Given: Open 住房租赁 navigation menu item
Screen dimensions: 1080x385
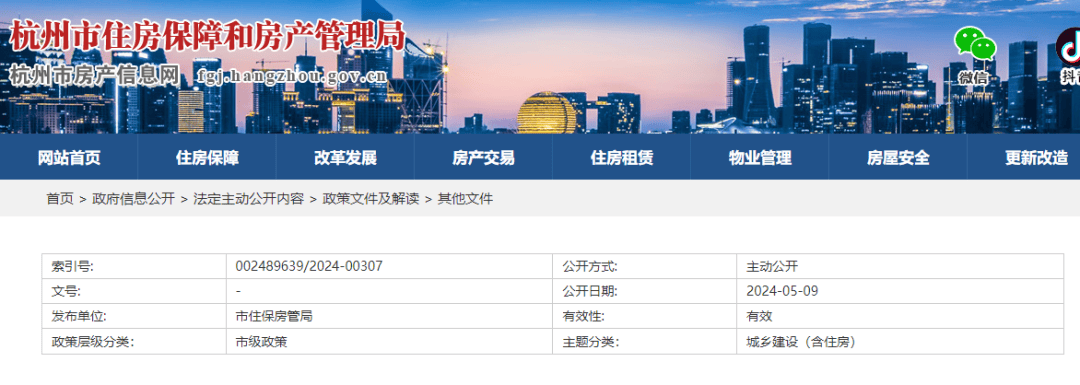Looking at the screenshot, I should 622,158.
